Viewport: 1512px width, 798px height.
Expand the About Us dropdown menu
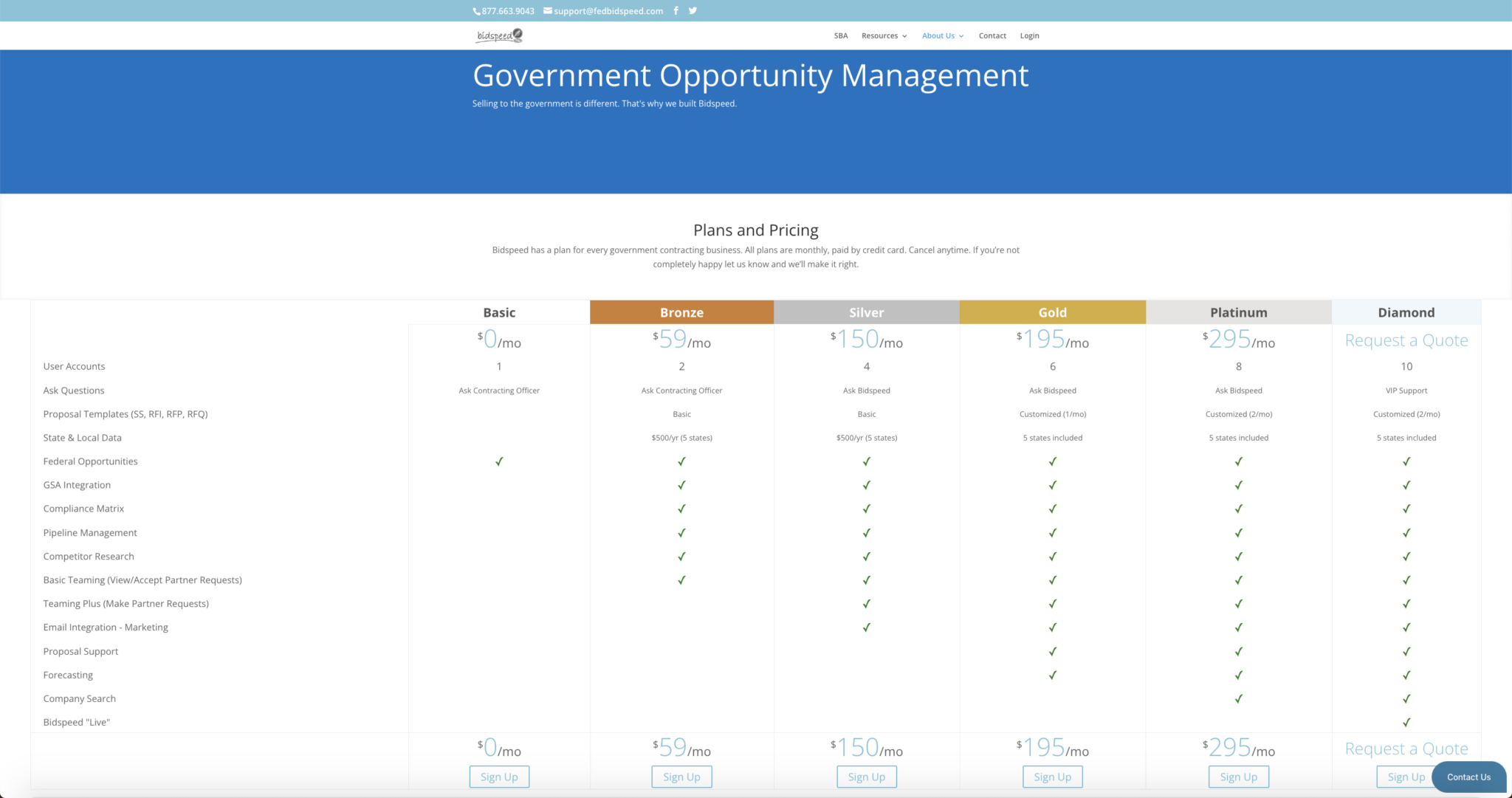coord(940,36)
